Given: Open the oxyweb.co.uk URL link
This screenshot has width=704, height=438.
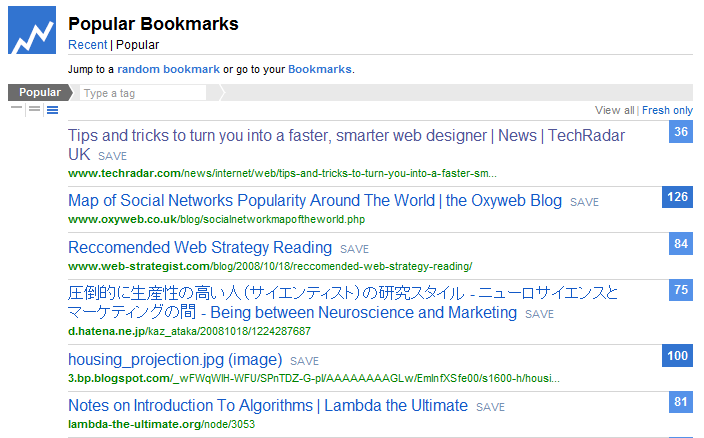Looking at the screenshot, I should click(x=216, y=219).
